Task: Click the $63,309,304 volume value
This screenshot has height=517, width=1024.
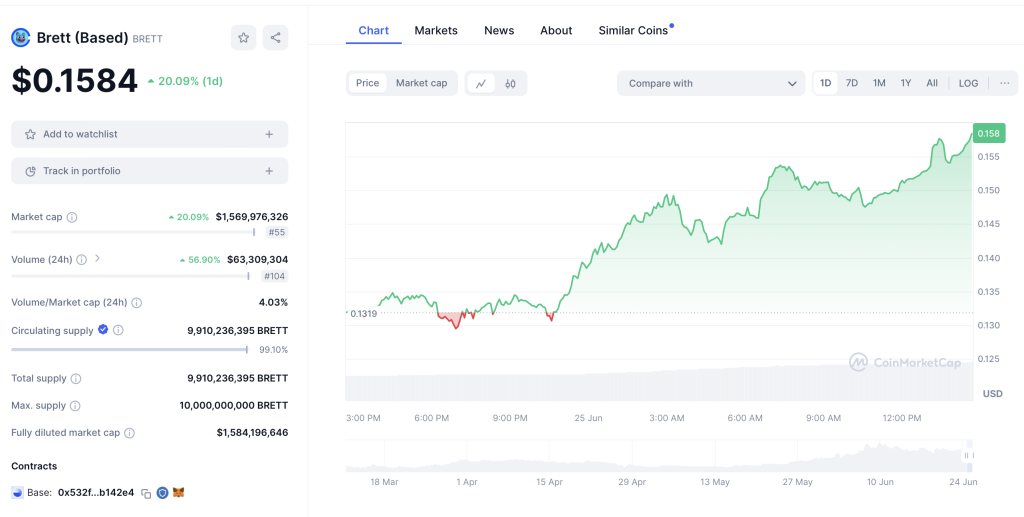Action: coord(257,259)
